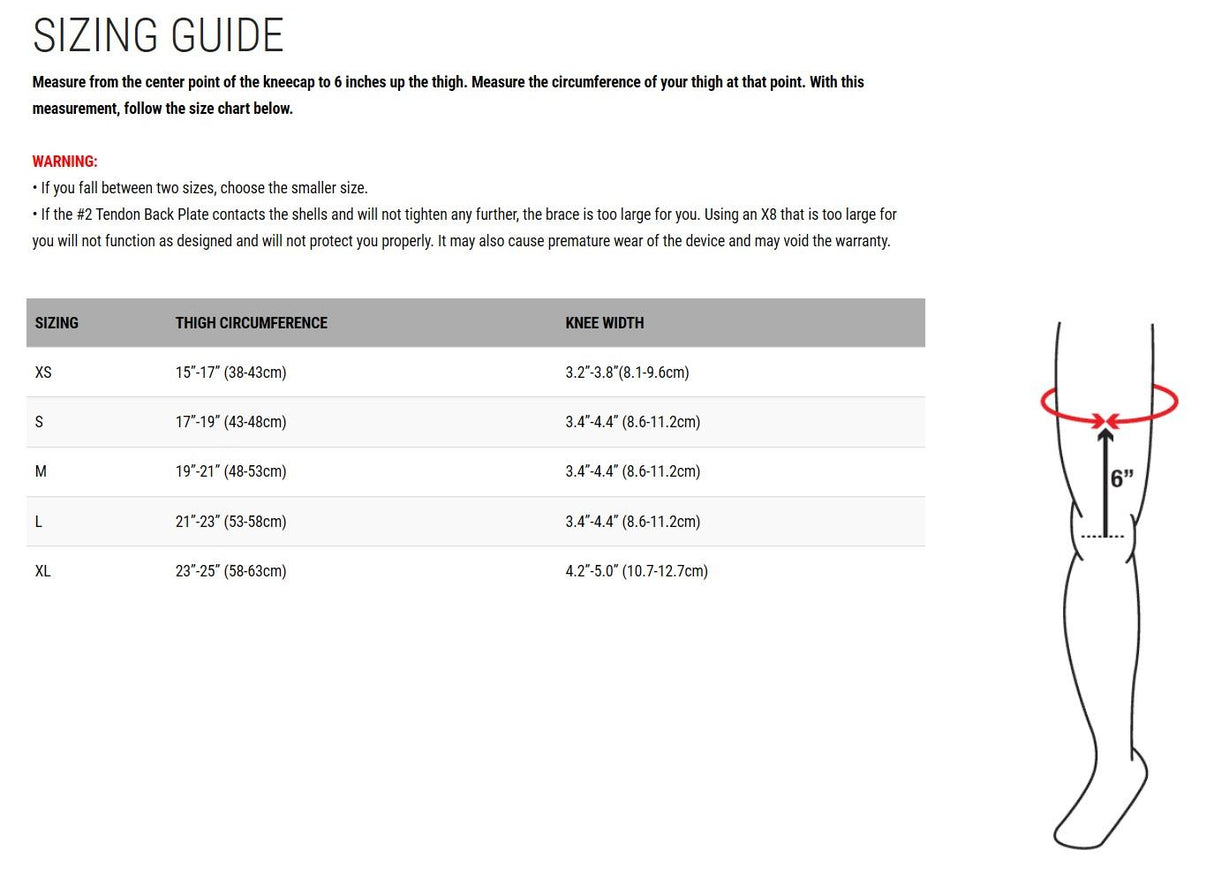
Task: Click the black upward arrow on the leg diagram
Action: coord(1104,480)
